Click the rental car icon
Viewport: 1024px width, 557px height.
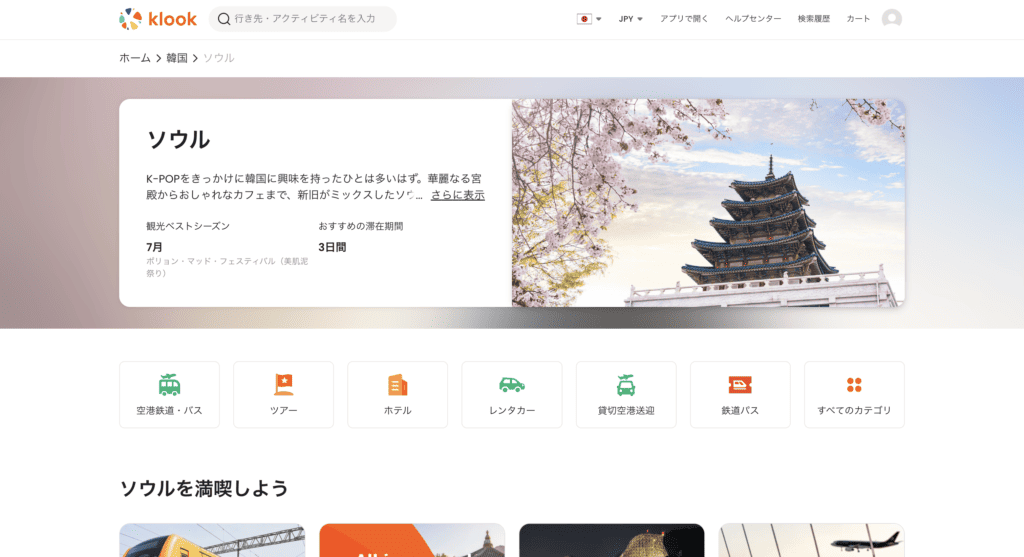coord(512,385)
